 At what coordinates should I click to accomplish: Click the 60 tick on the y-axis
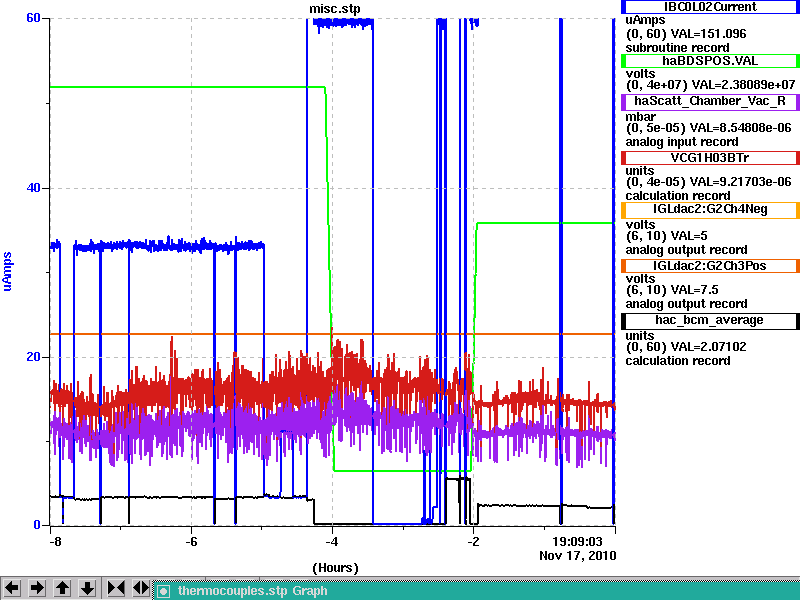(33, 18)
